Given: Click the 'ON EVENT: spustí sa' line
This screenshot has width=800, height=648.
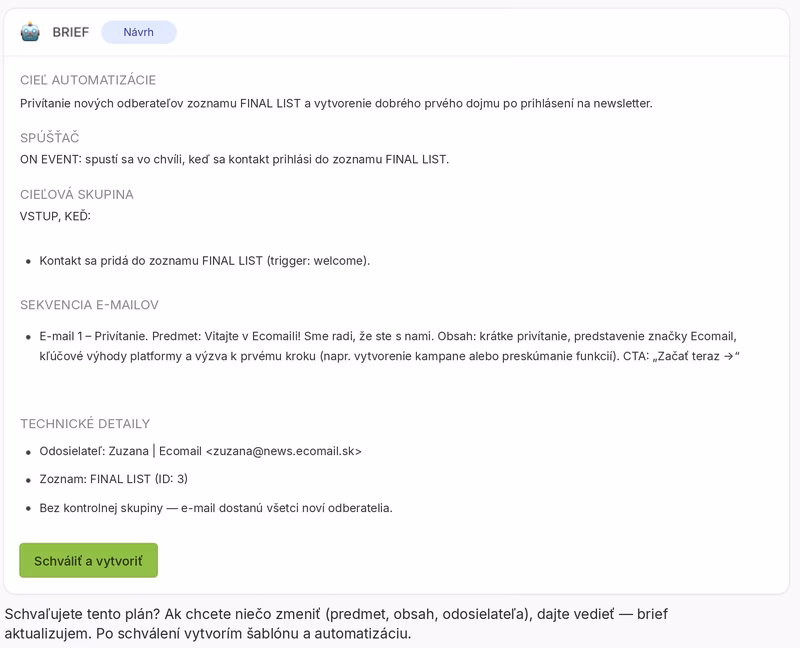Looking at the screenshot, I should [235, 159].
